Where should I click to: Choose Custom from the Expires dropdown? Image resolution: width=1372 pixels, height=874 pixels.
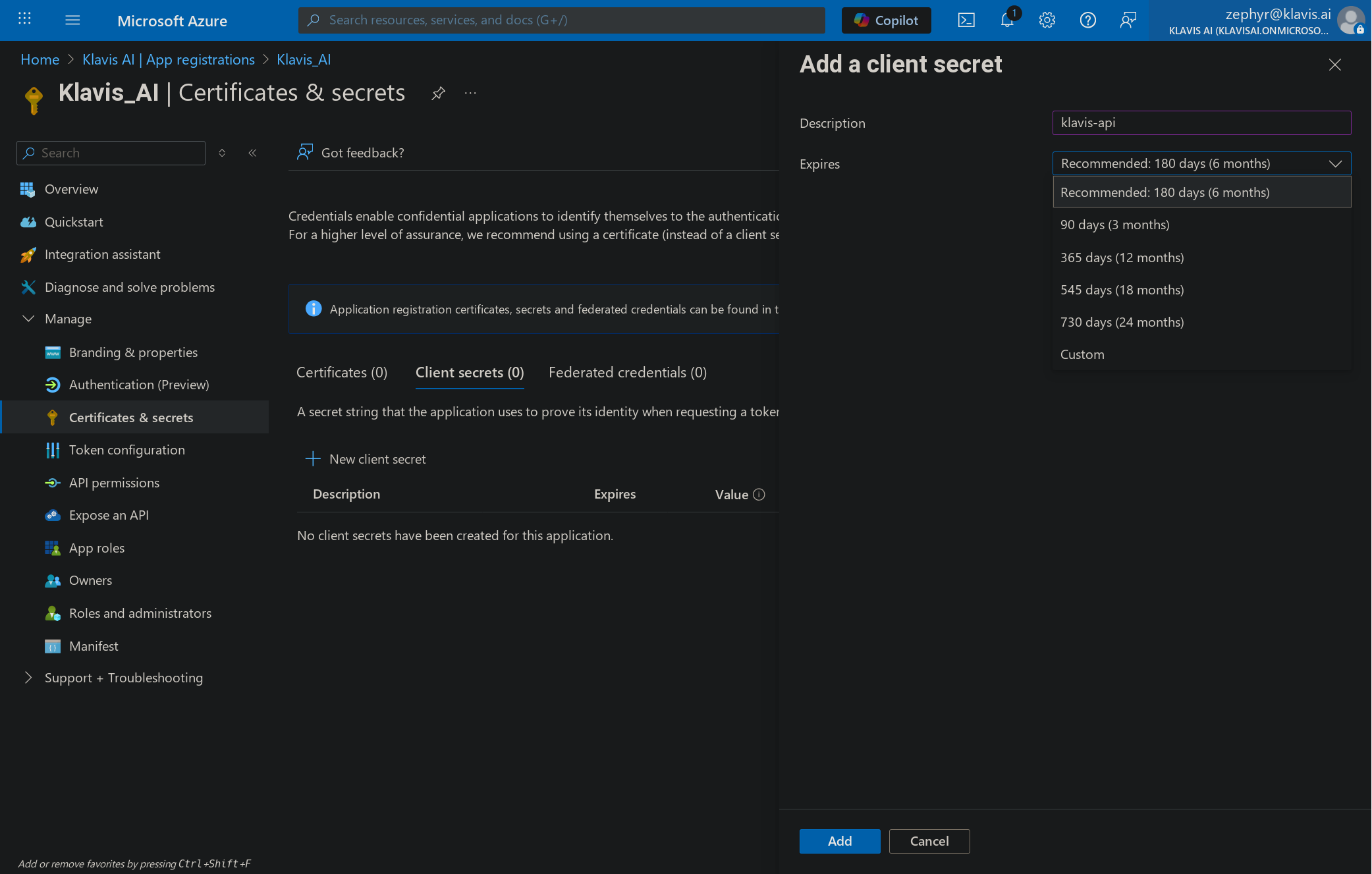click(1082, 354)
